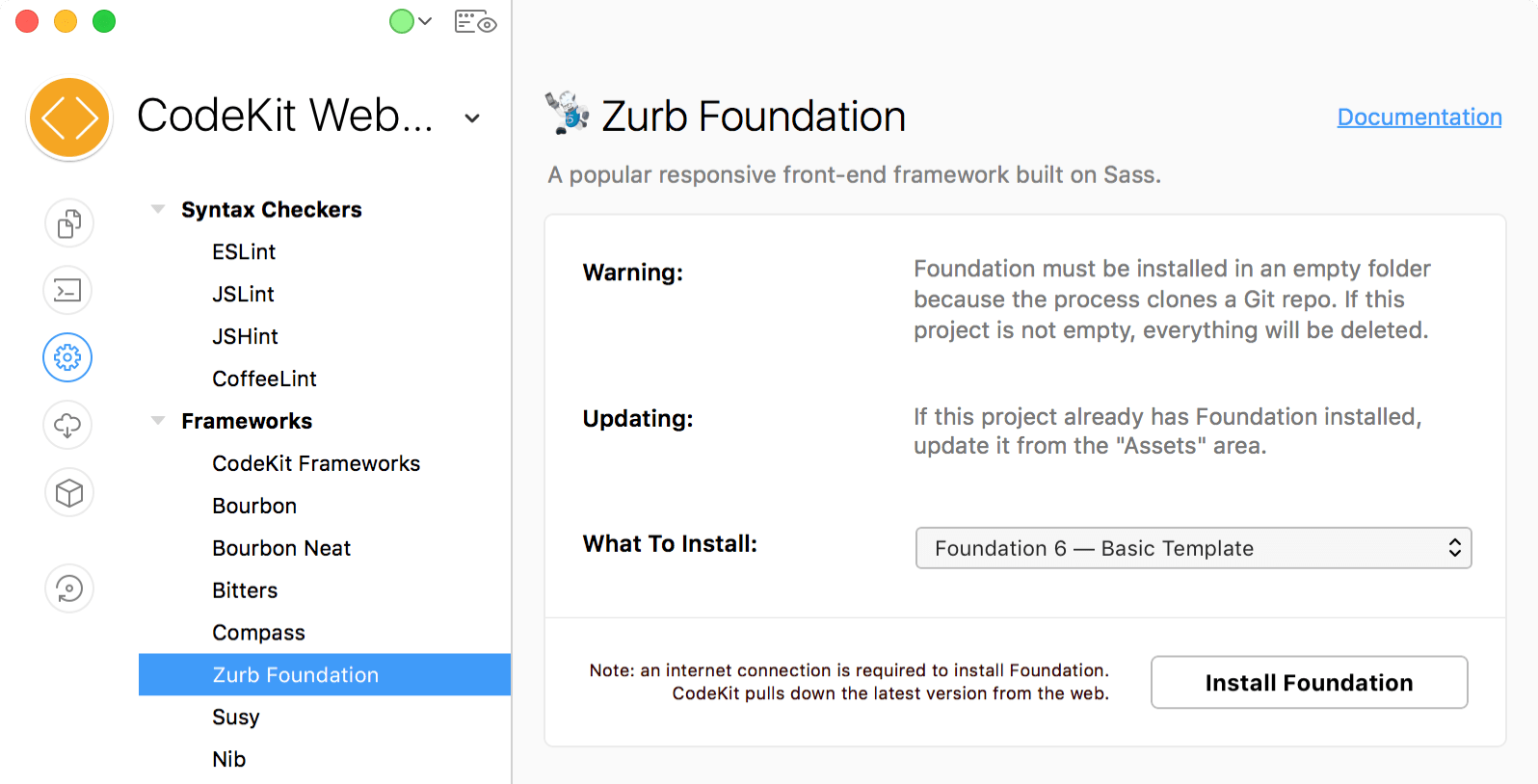Image resolution: width=1538 pixels, height=784 pixels.
Task: Select Compass in the Frameworks list
Action: 258,632
